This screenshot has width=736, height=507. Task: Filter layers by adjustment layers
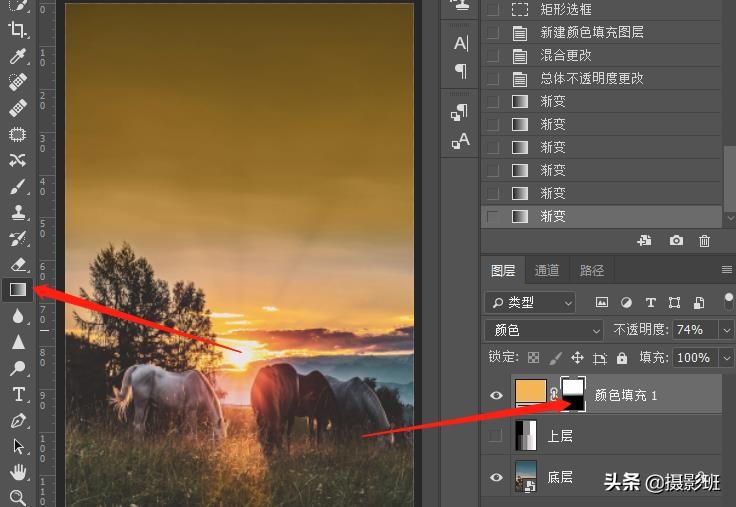(626, 303)
